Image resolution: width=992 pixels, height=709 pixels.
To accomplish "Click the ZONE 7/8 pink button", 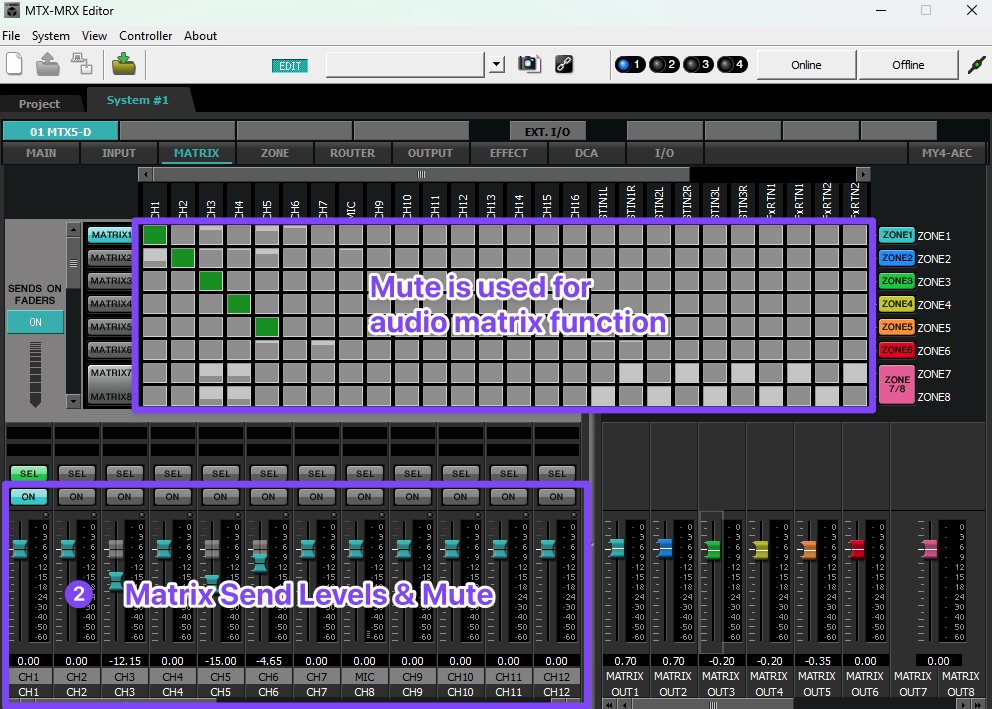I will click(896, 385).
